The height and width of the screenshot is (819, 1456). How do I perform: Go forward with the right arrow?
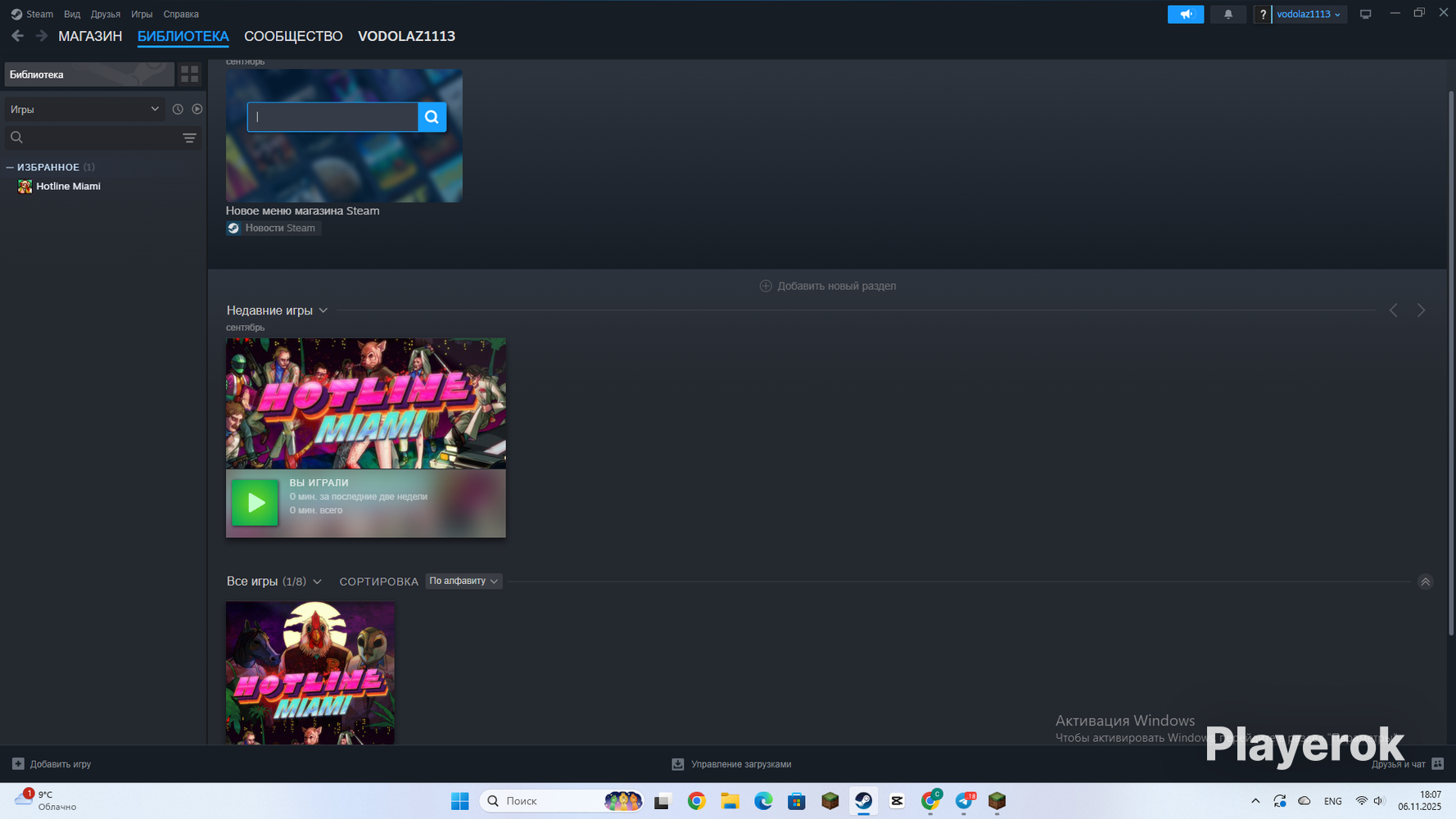point(41,36)
